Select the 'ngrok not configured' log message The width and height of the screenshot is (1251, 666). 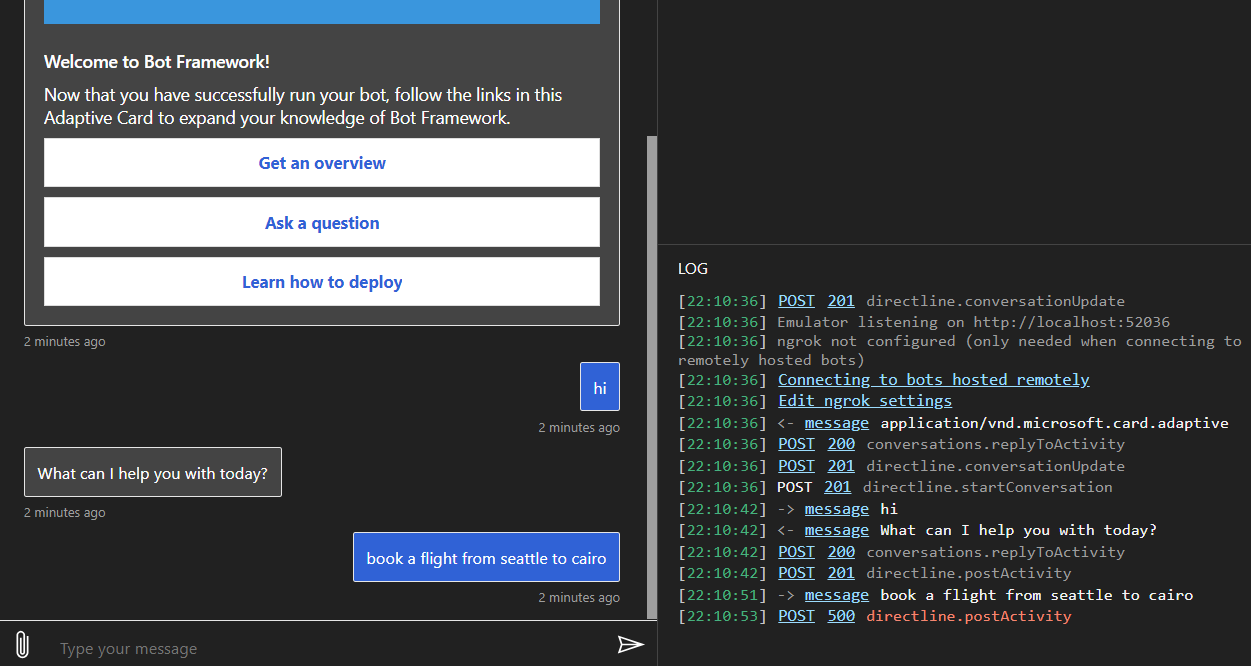point(960,350)
